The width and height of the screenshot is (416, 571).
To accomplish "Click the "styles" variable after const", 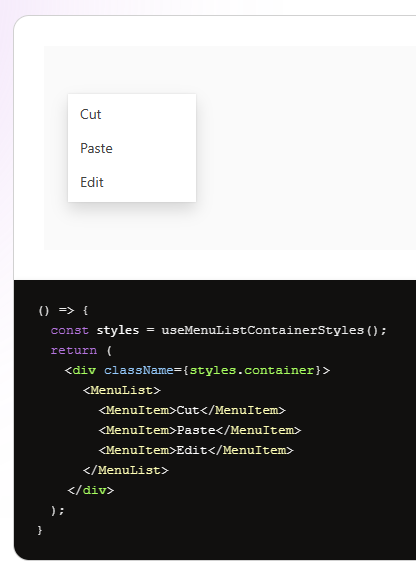I will point(118,330).
